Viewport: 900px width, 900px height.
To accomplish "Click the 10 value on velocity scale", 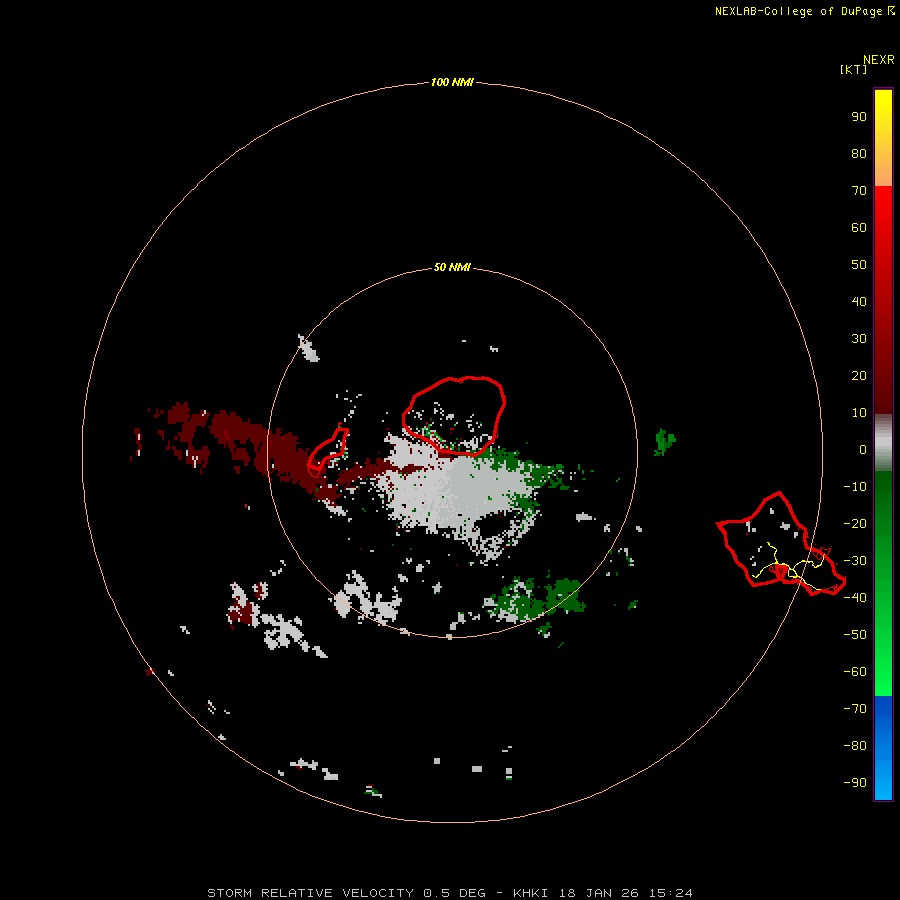I will [x=859, y=413].
